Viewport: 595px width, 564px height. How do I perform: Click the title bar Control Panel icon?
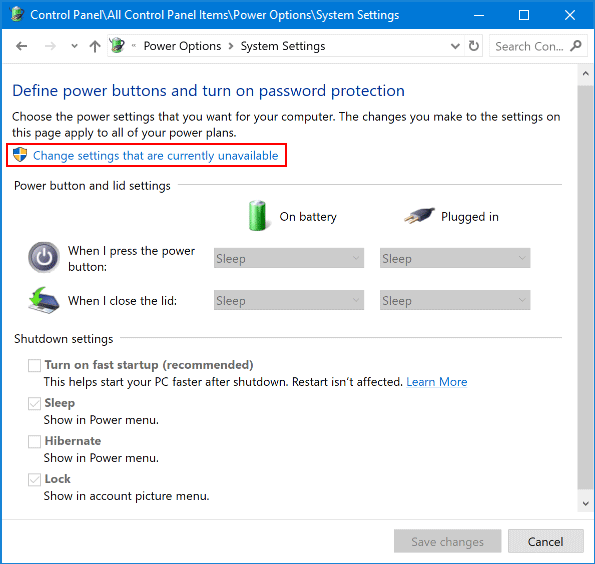coord(16,14)
